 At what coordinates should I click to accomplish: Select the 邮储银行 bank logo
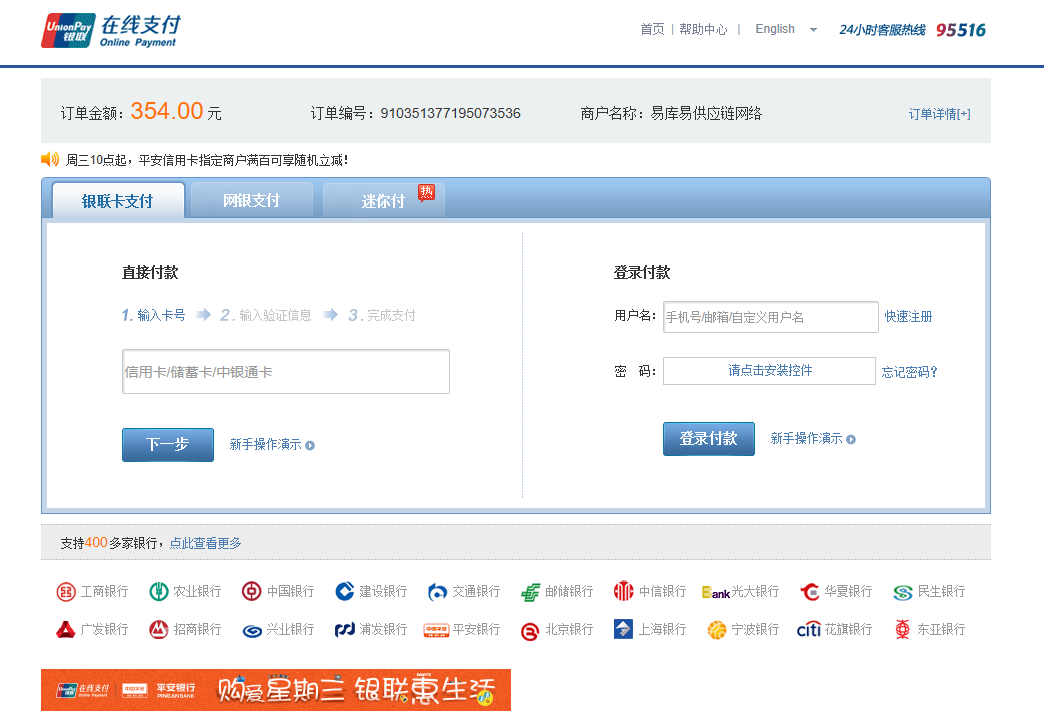tap(530, 591)
